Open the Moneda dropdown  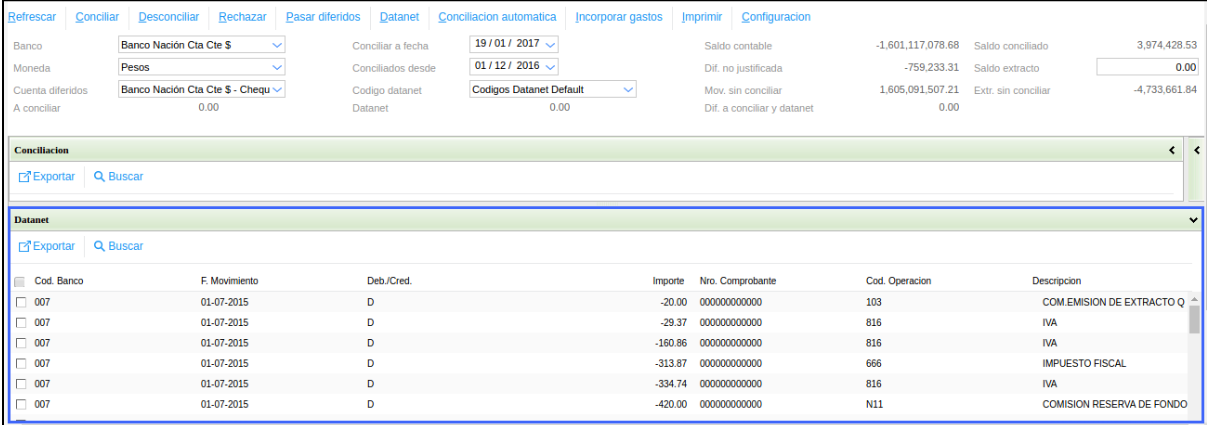click(x=277, y=67)
